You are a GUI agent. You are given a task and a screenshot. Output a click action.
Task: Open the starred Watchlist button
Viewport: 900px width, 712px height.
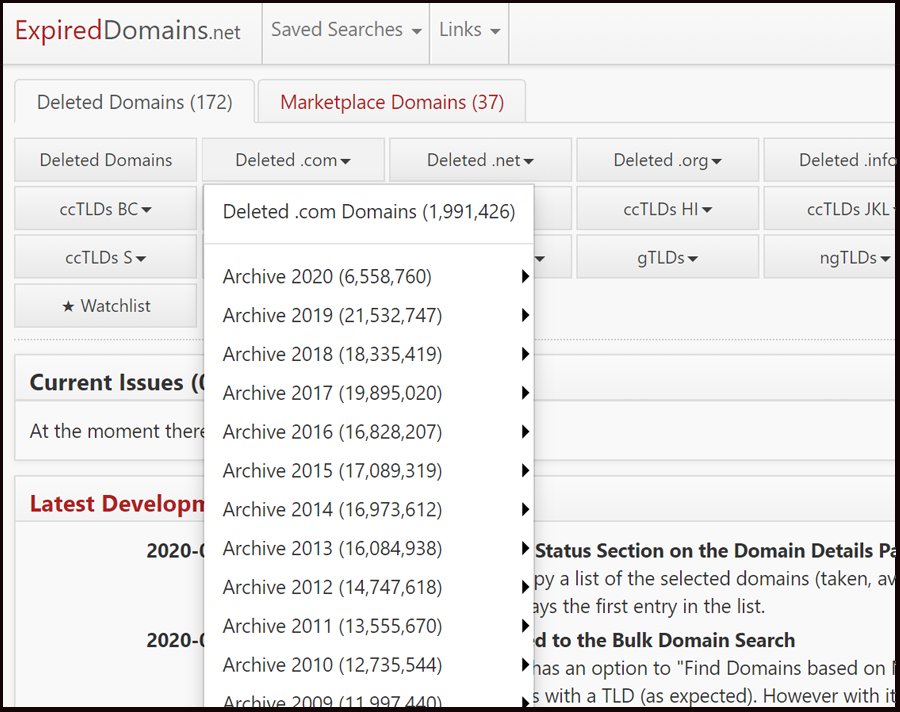106,305
